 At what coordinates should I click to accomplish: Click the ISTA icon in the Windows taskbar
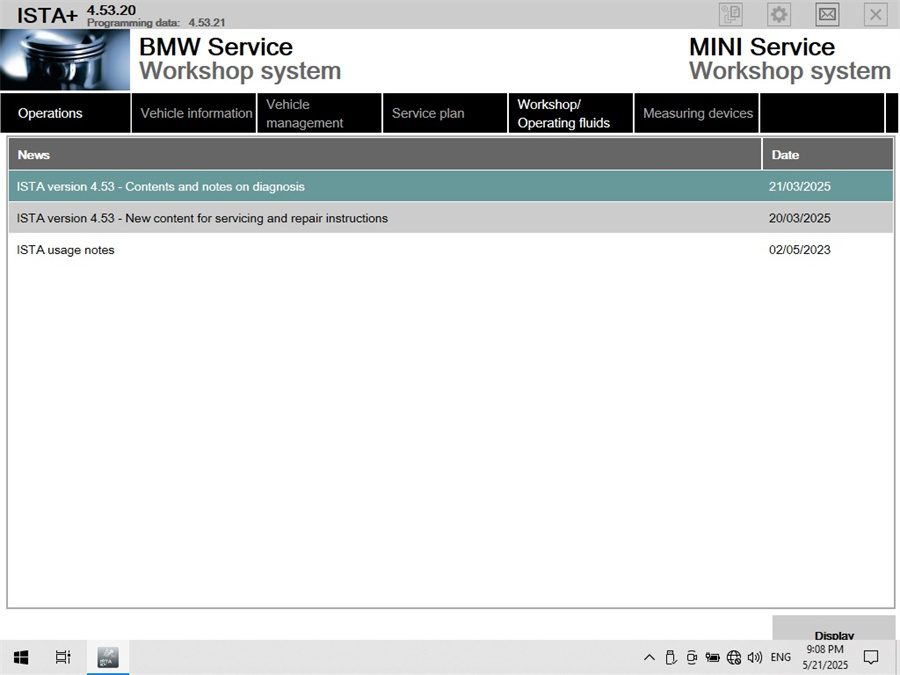tap(107, 657)
